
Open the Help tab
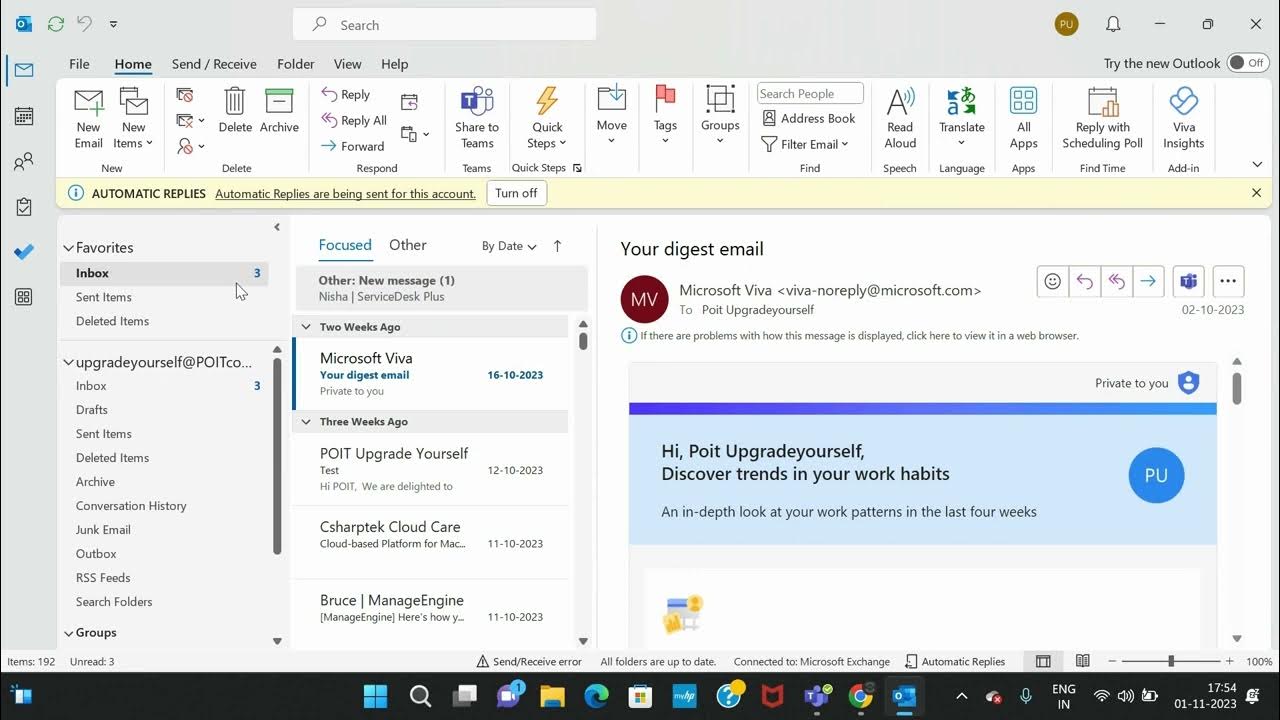point(394,64)
